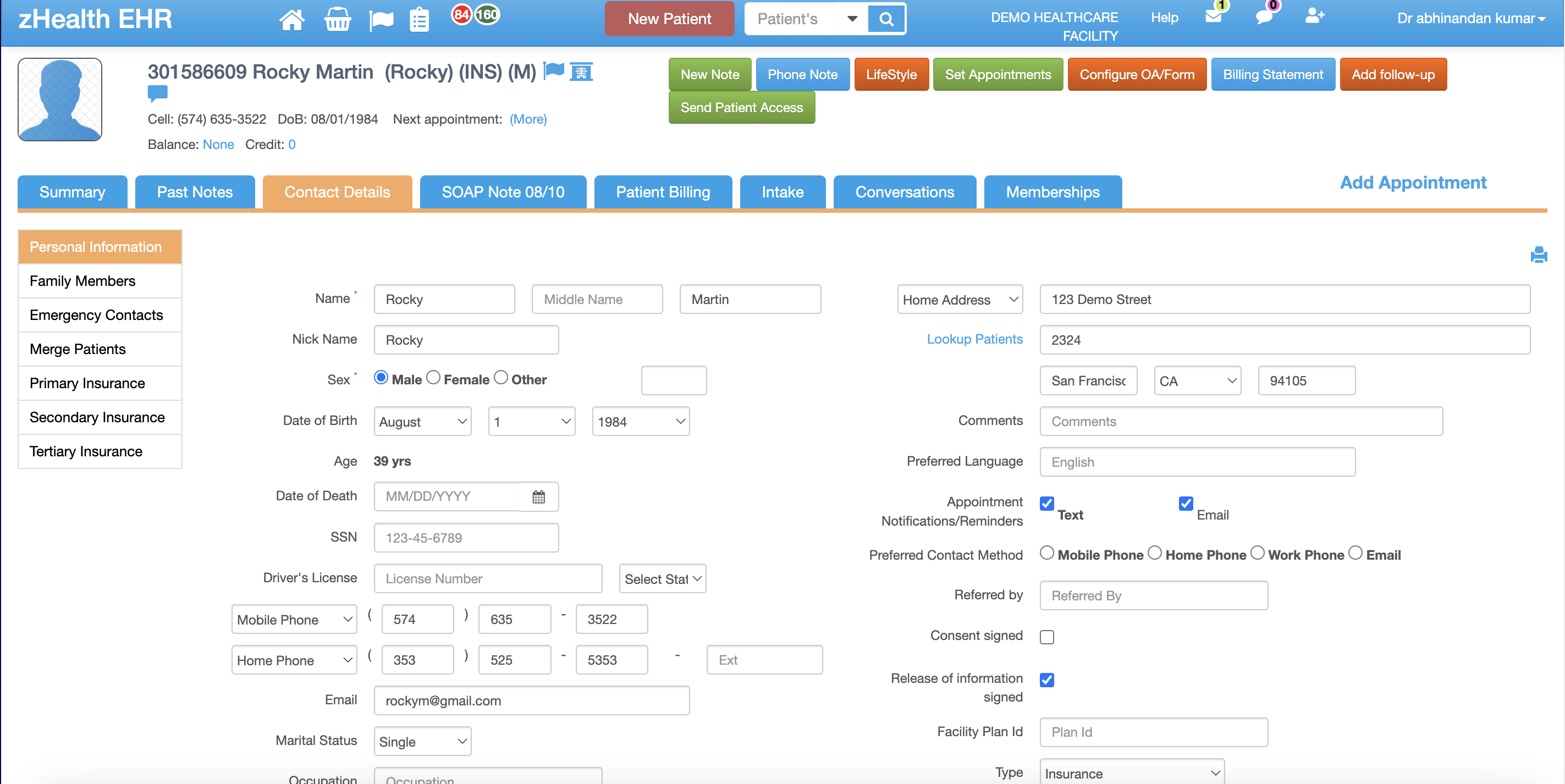1565x784 pixels.
Task: Print the contact details page
Action: (x=1538, y=255)
